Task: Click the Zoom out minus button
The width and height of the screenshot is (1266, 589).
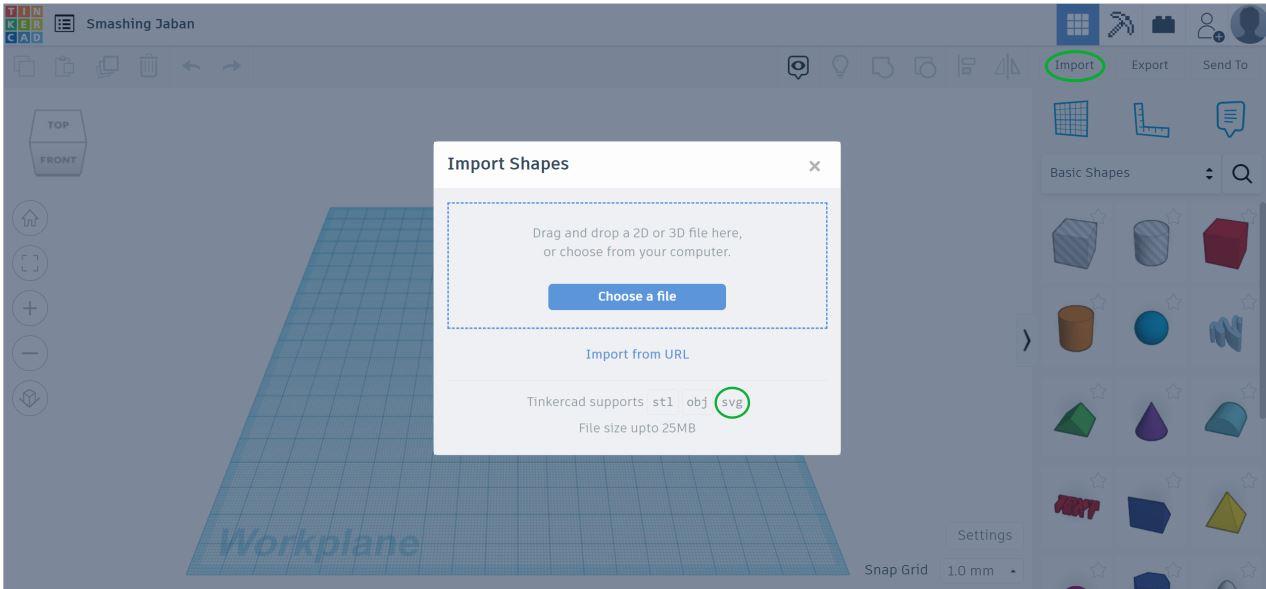Action: point(29,353)
